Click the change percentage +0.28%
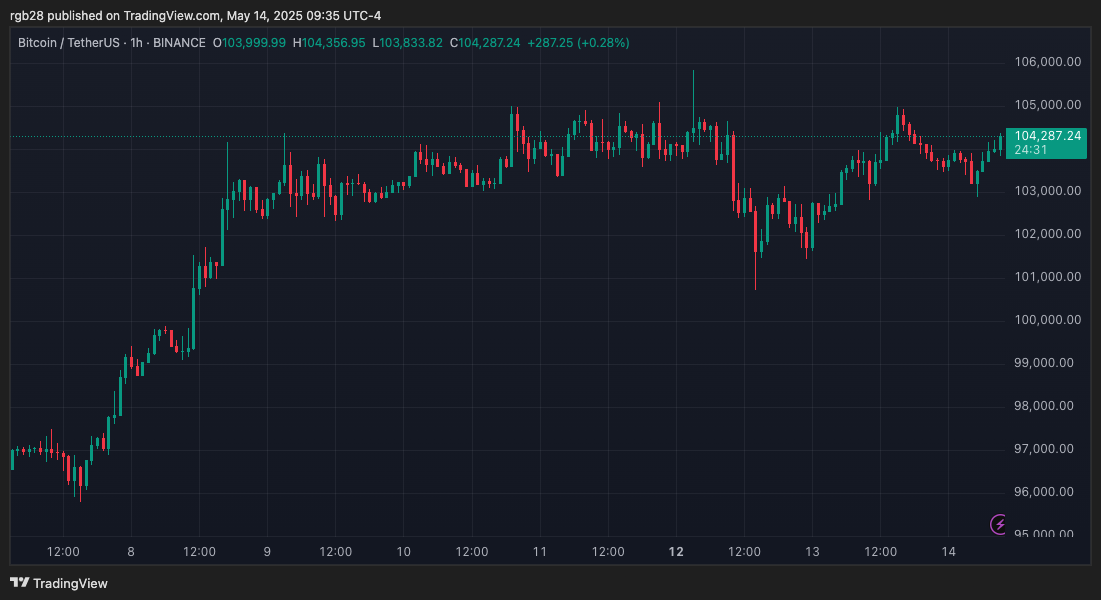 click(x=602, y=43)
